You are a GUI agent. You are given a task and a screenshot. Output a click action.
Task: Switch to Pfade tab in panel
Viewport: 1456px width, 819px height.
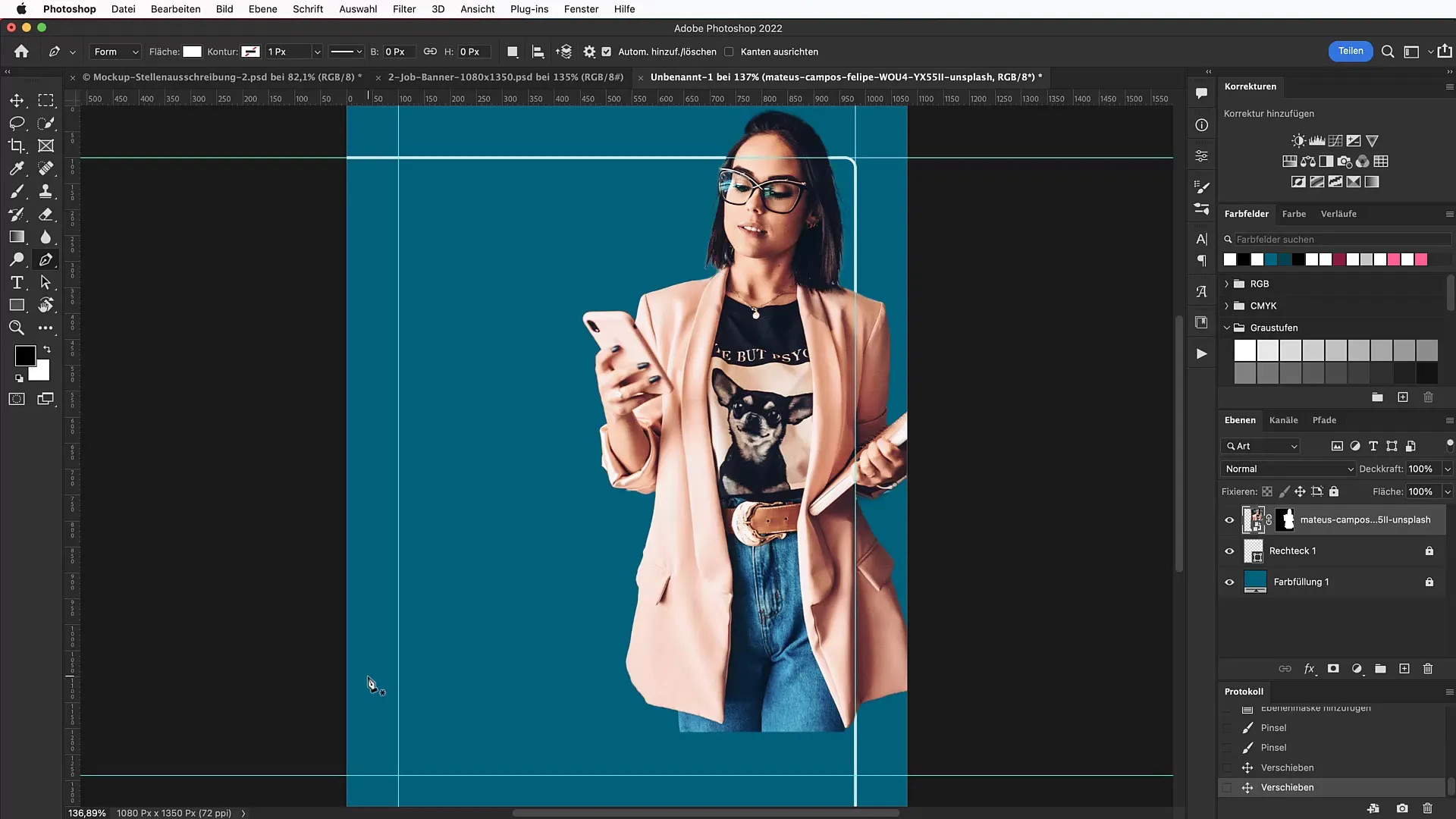pos(1324,419)
